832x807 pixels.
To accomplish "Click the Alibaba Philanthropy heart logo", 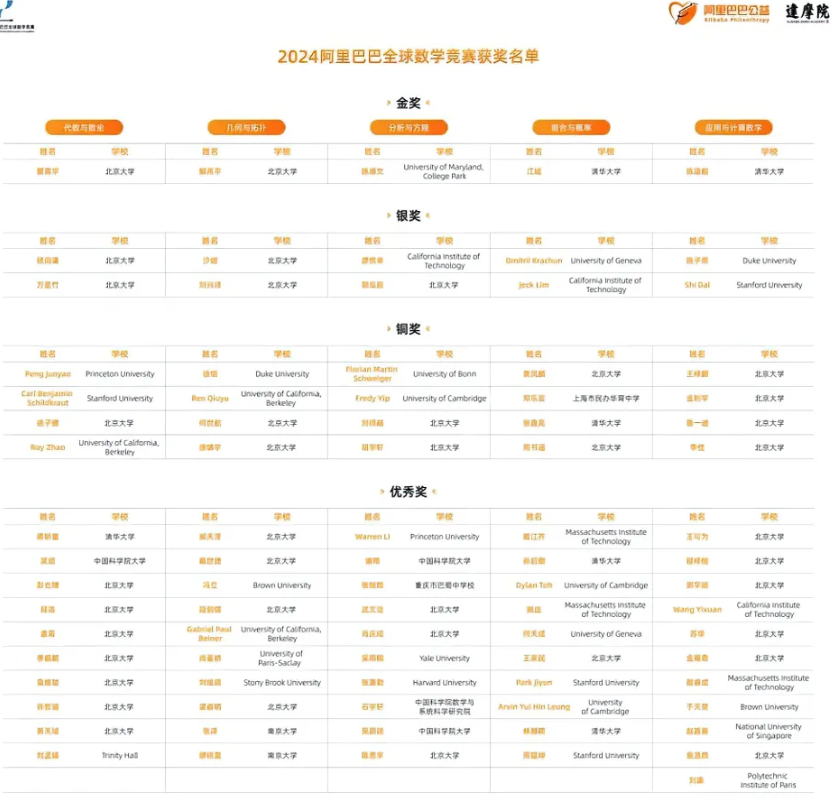I will tap(683, 12).
